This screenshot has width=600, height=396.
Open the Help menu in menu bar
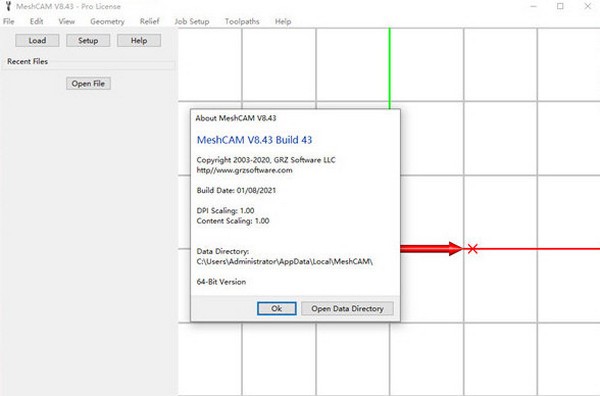coord(283,21)
